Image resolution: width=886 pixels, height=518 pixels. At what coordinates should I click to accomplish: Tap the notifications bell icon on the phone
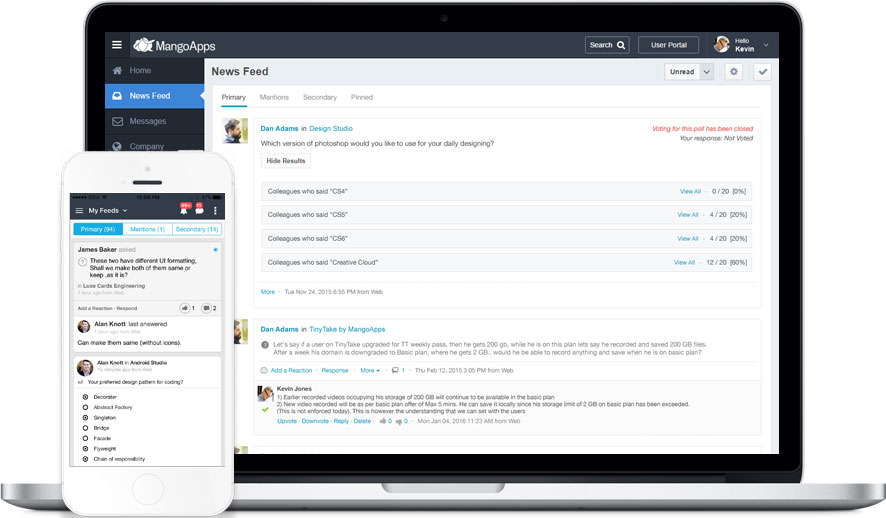tap(184, 210)
